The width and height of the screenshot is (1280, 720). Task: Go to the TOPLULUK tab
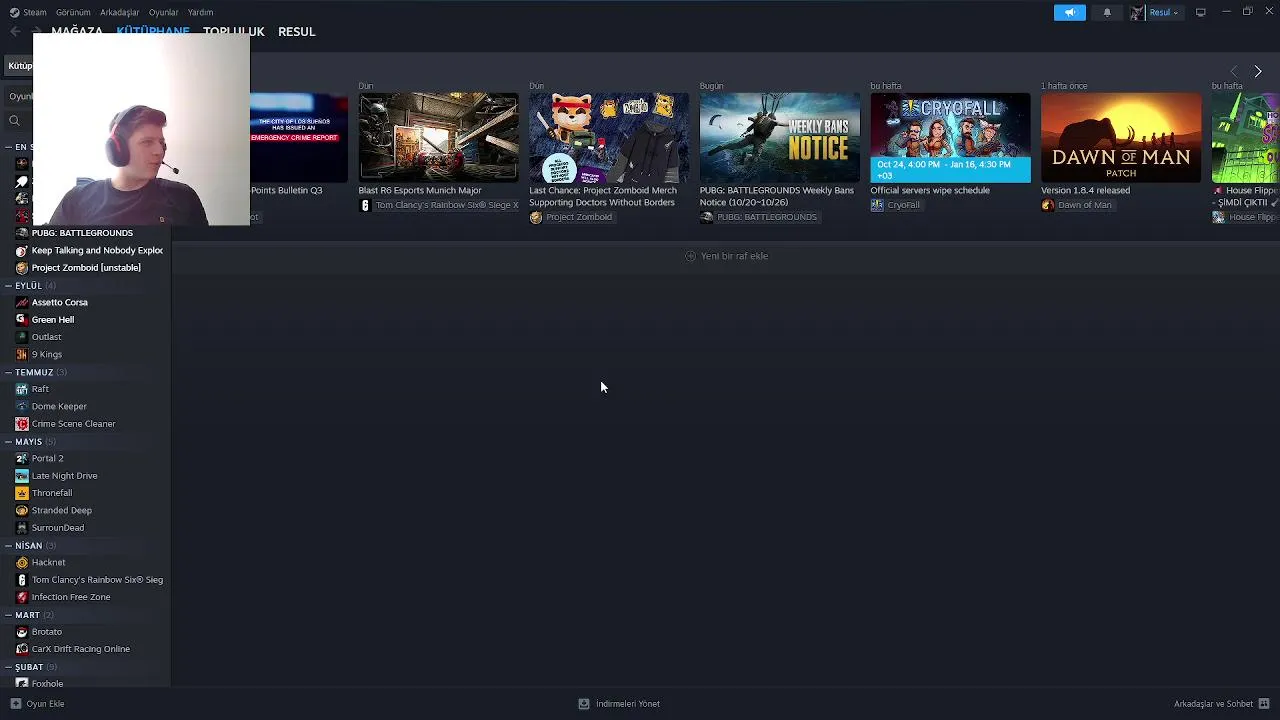point(233,31)
